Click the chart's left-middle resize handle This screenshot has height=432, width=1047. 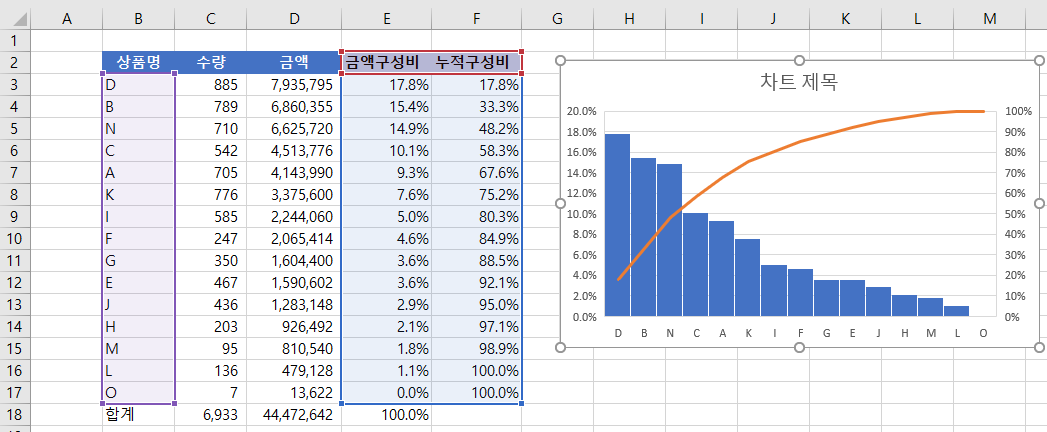(x=561, y=205)
